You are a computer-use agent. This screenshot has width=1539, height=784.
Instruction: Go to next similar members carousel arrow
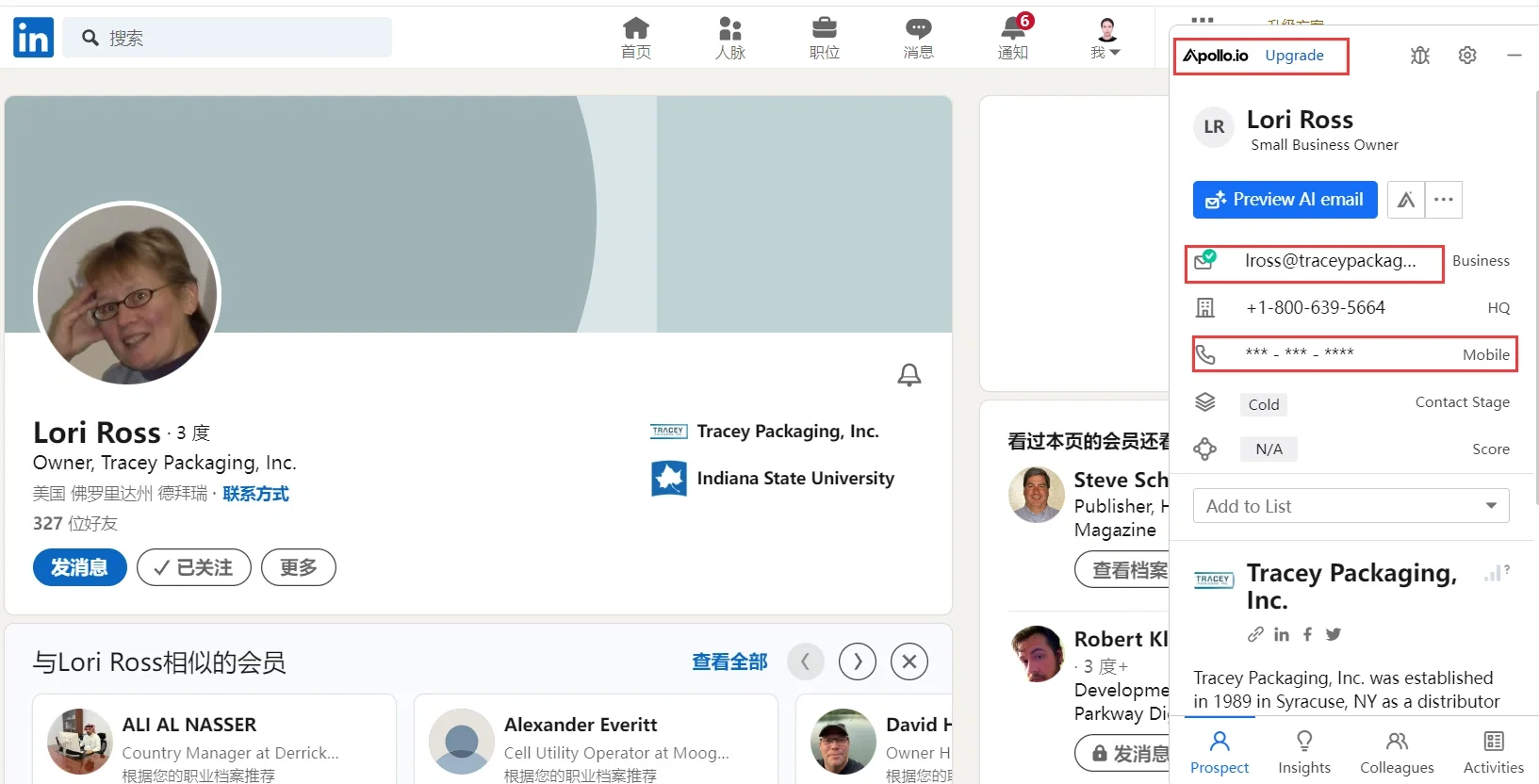click(x=858, y=661)
